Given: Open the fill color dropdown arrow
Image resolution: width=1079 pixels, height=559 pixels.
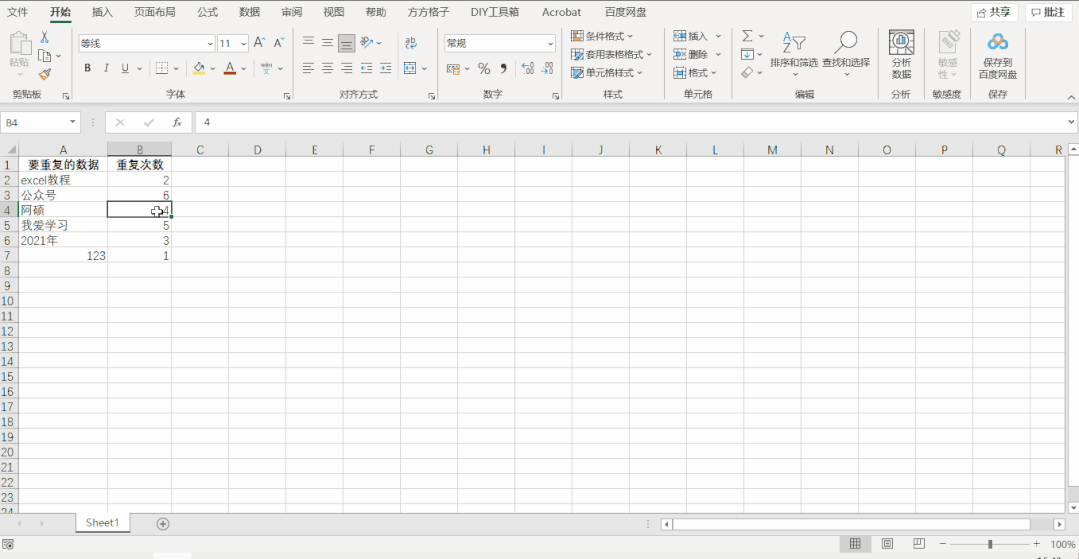Looking at the screenshot, I should click(x=212, y=69).
